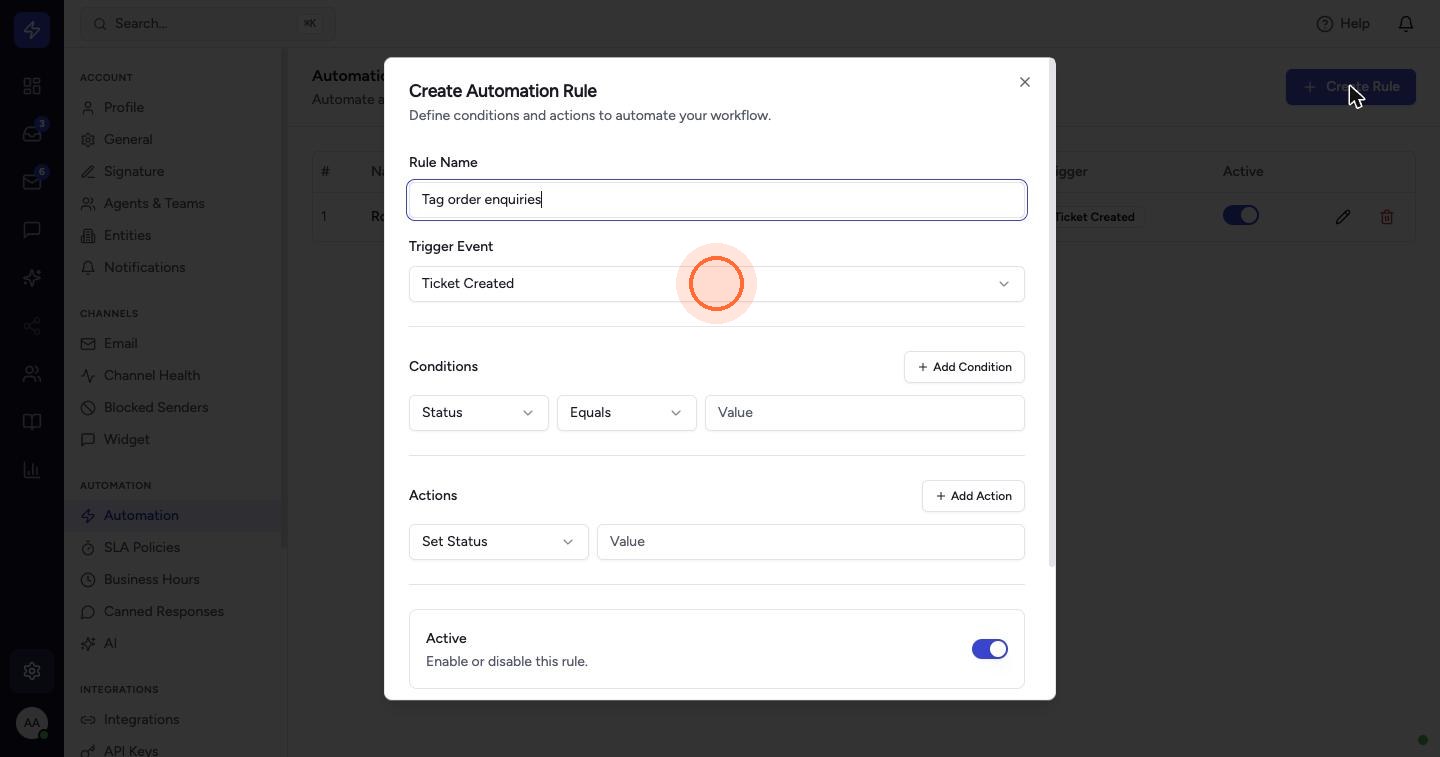Image resolution: width=1440 pixels, height=757 pixels.
Task: Open the settings gear icon in left rail
Action: tap(32, 671)
